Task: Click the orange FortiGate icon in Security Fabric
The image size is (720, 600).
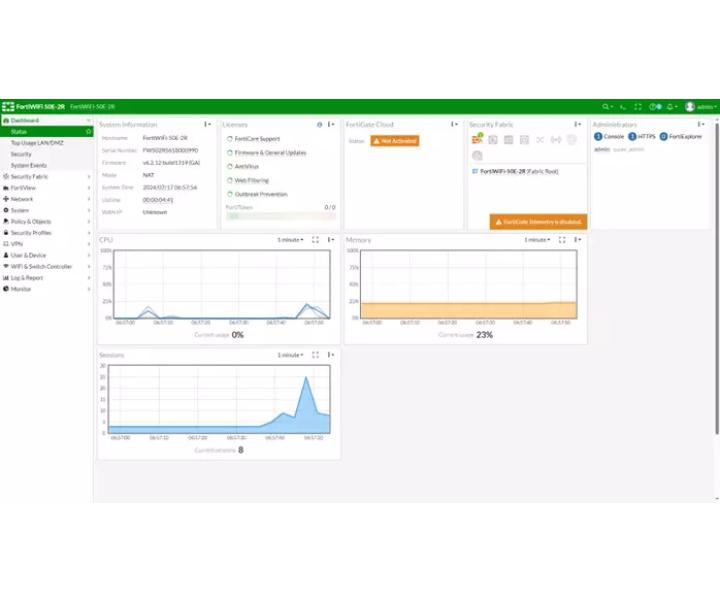Action: click(x=477, y=139)
